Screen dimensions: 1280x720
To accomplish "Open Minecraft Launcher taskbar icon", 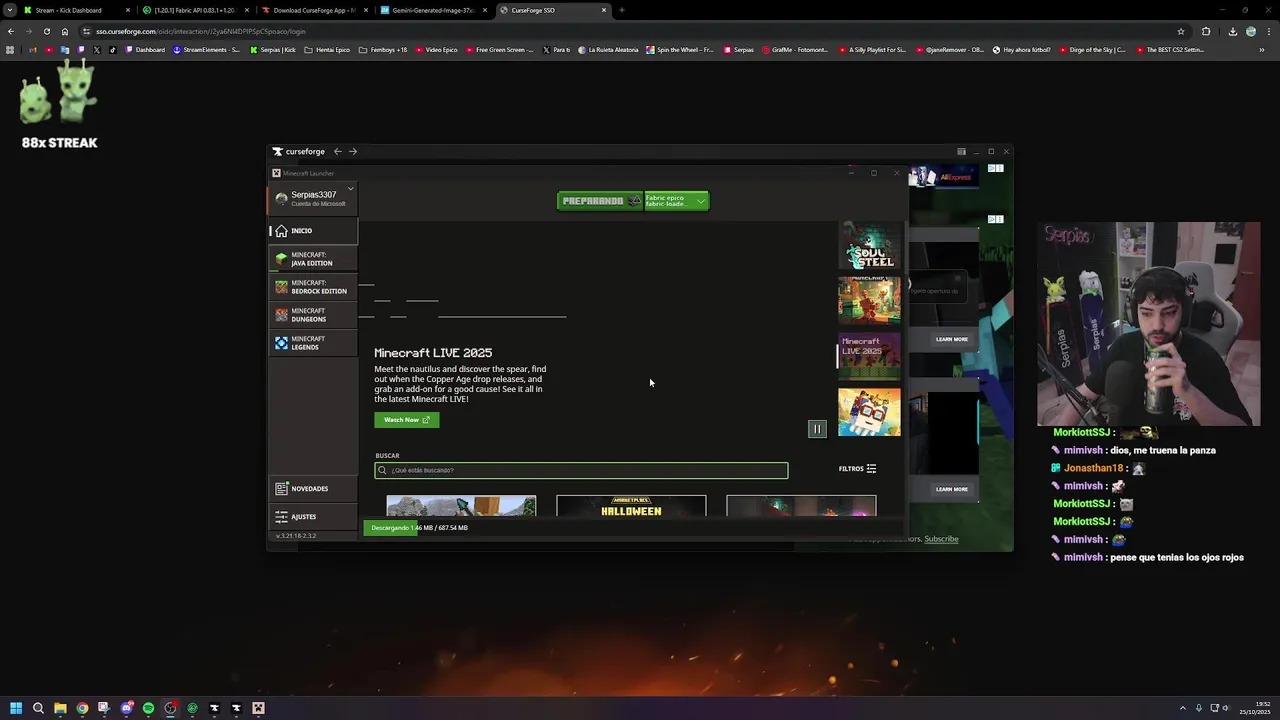I will [258, 708].
